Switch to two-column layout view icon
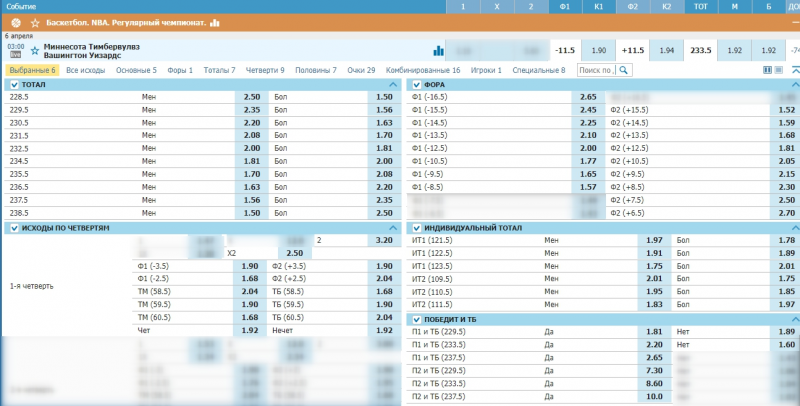The height and width of the screenshot is (406, 800). 768,70
